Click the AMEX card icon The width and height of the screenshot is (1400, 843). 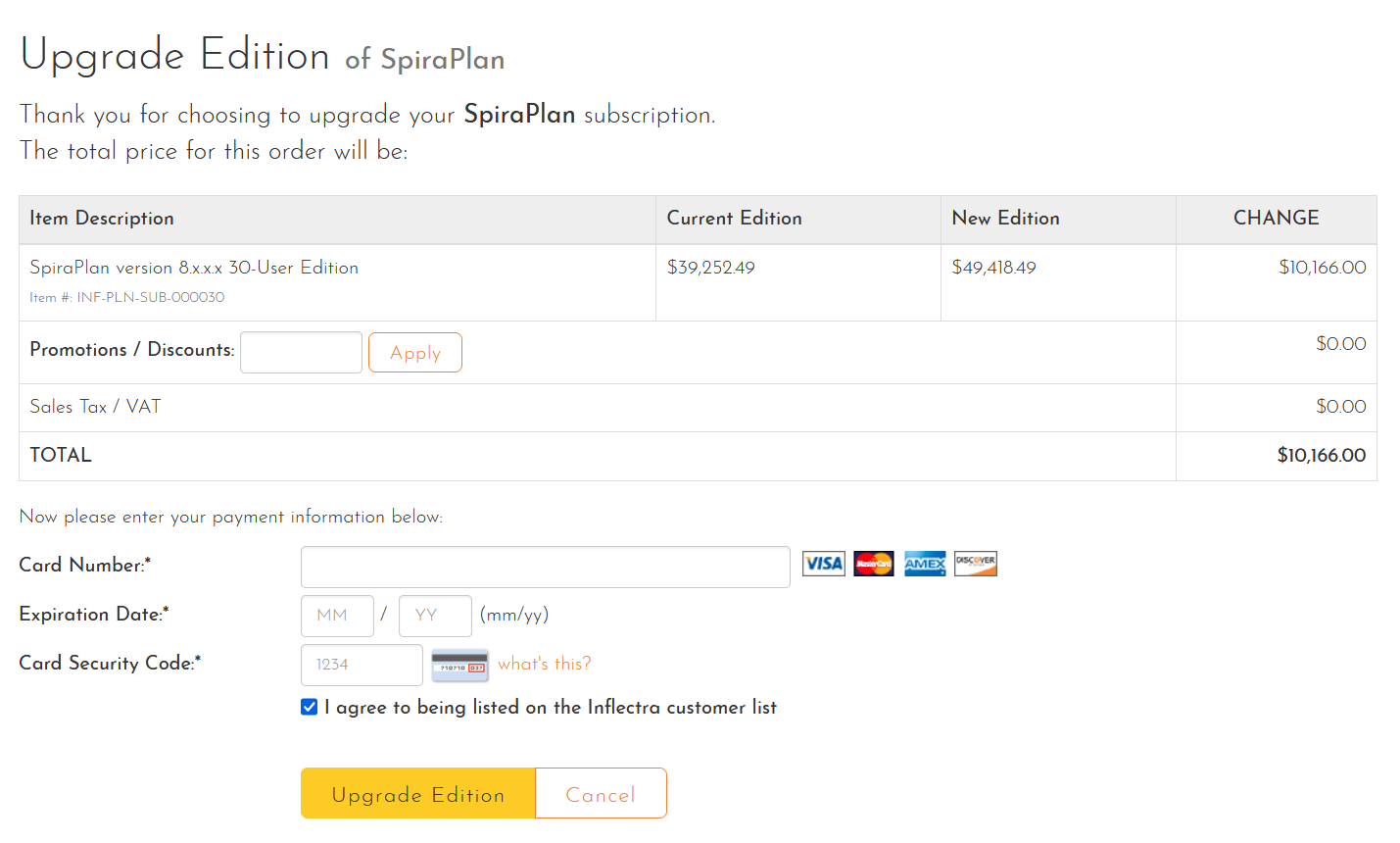pyautogui.click(x=925, y=564)
